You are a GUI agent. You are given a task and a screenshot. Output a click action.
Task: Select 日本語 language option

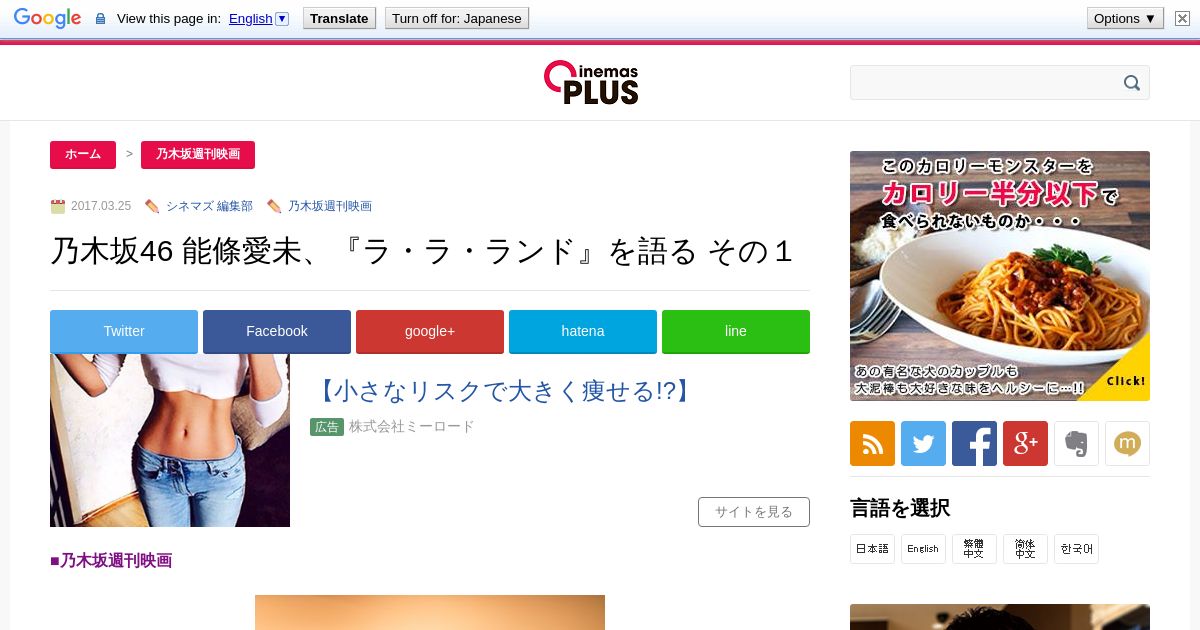(872, 549)
